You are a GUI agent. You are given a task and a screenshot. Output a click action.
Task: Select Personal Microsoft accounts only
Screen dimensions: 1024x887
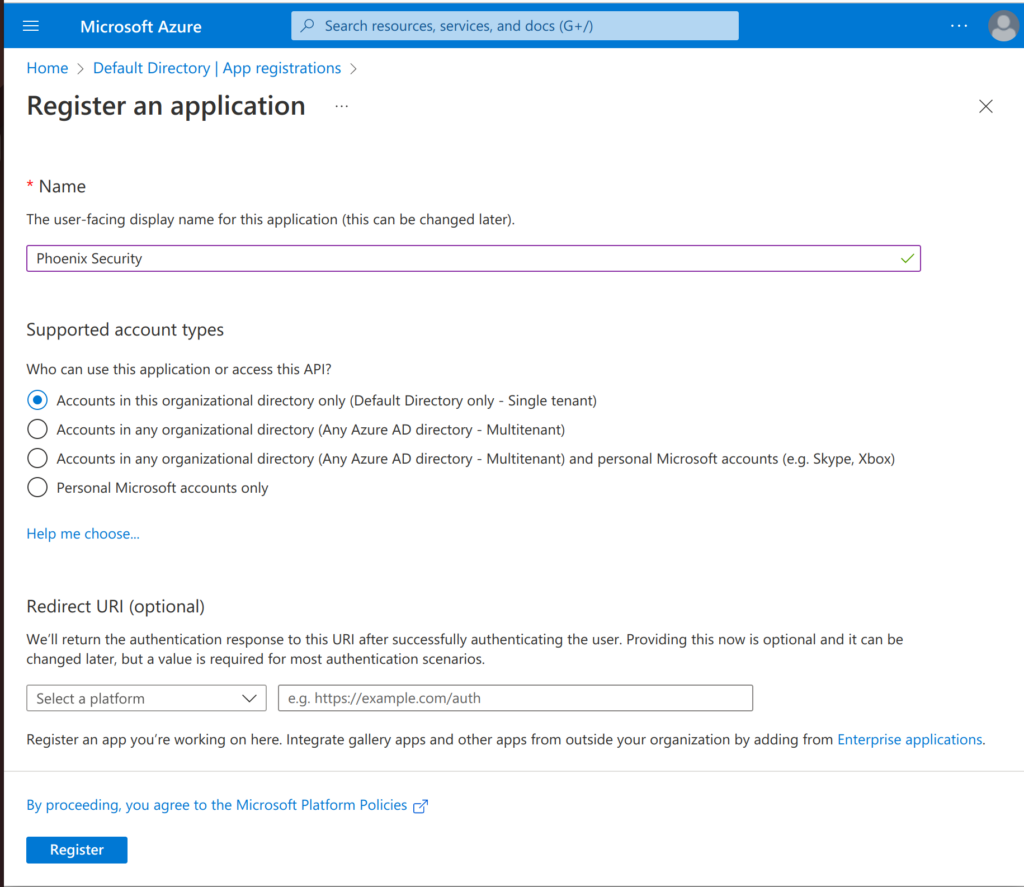37,487
